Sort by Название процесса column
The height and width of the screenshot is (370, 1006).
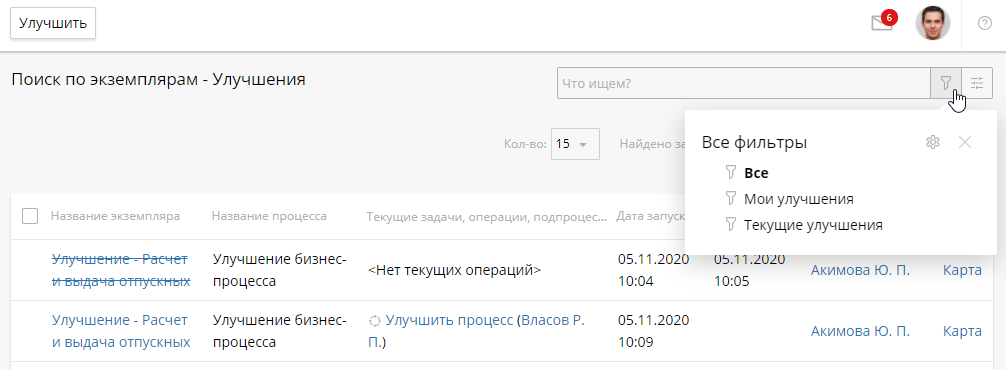269,216
